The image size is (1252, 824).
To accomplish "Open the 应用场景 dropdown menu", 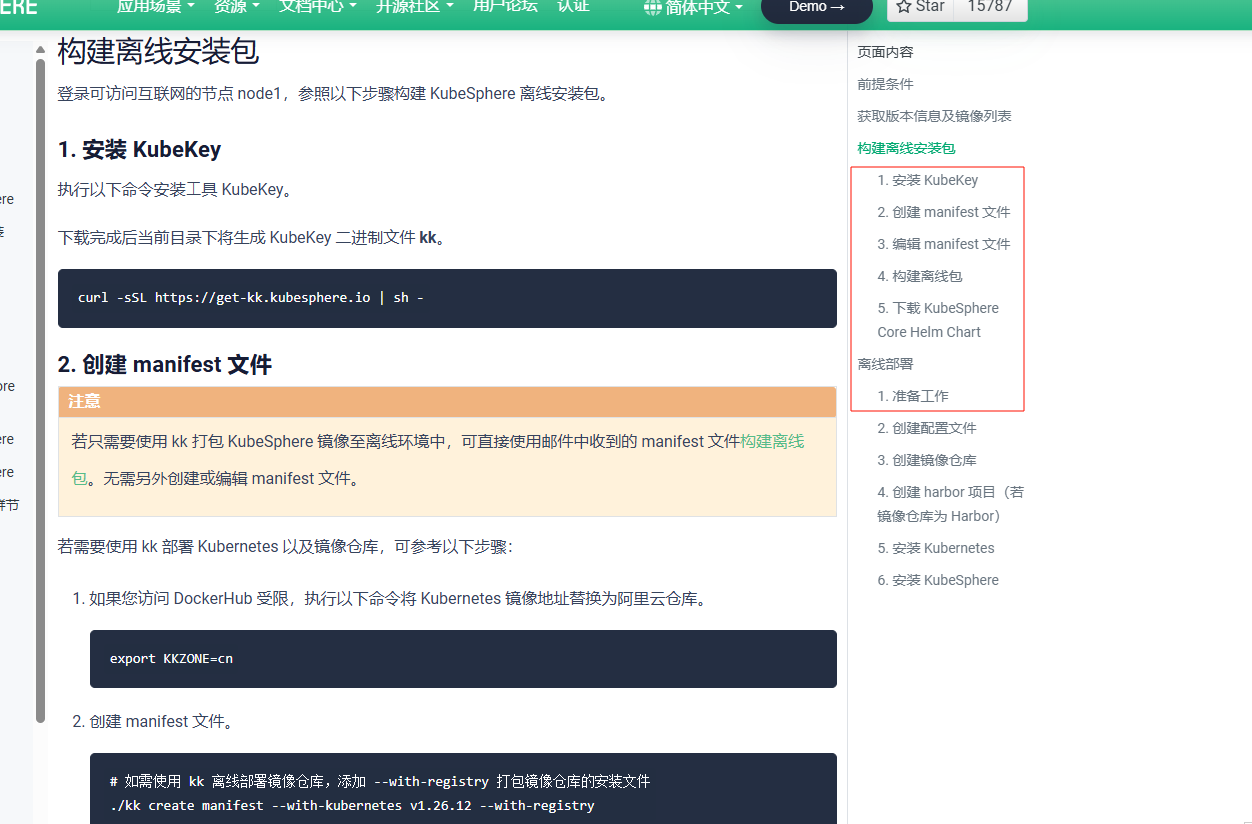I will [x=155, y=6].
